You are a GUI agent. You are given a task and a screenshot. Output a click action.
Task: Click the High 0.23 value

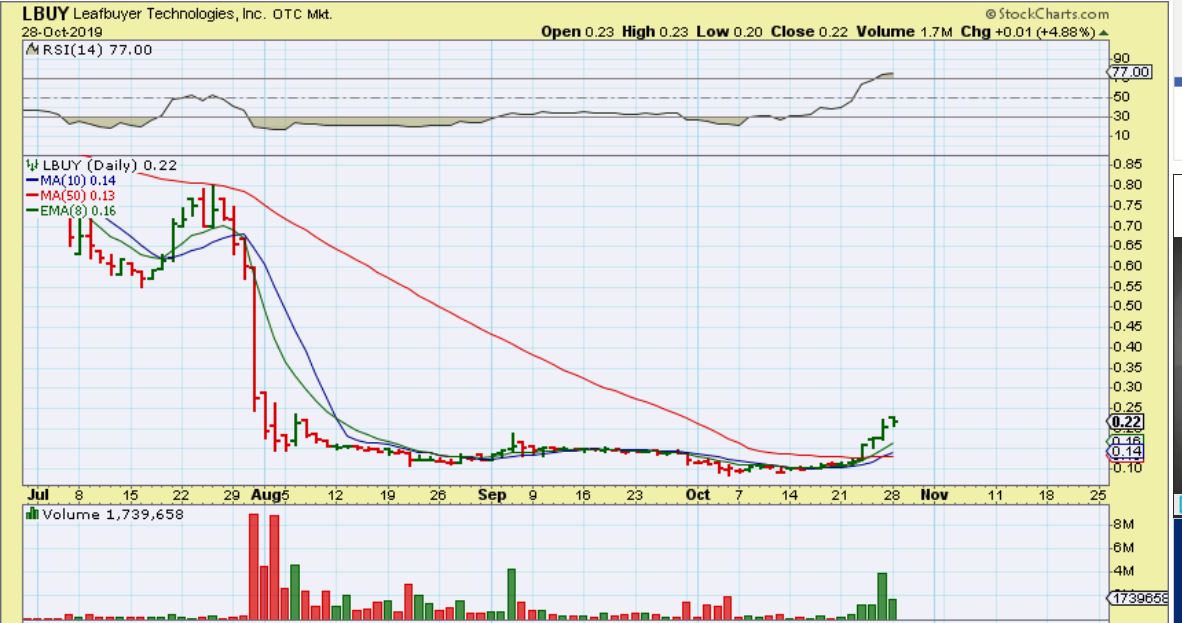coord(655,32)
